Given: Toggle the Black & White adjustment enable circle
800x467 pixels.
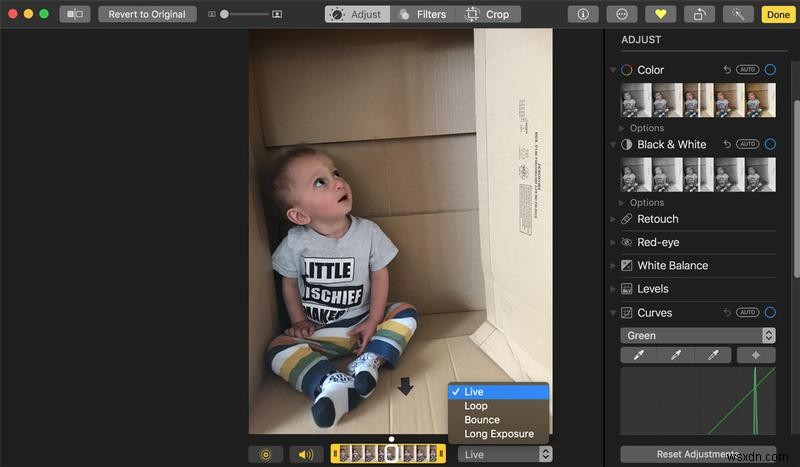Looking at the screenshot, I should (770, 144).
